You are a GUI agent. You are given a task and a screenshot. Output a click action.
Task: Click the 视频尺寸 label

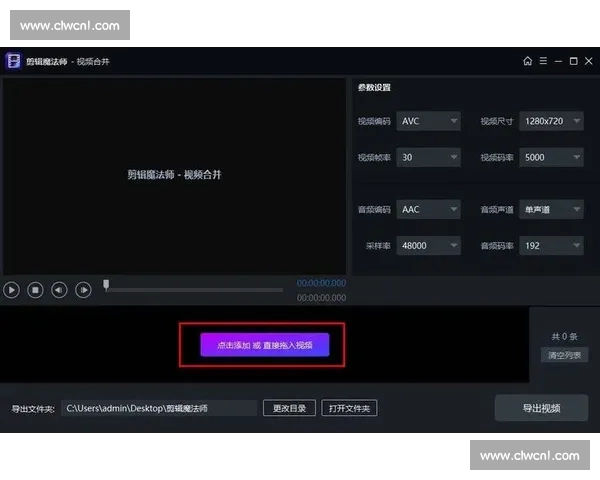497,121
